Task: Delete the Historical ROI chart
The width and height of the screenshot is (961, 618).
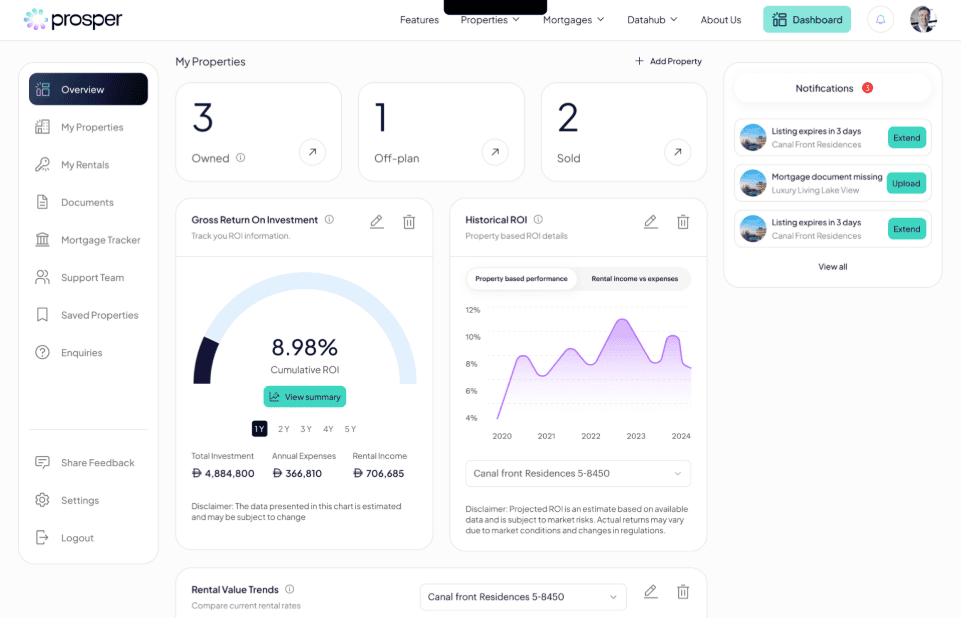Action: coord(683,222)
